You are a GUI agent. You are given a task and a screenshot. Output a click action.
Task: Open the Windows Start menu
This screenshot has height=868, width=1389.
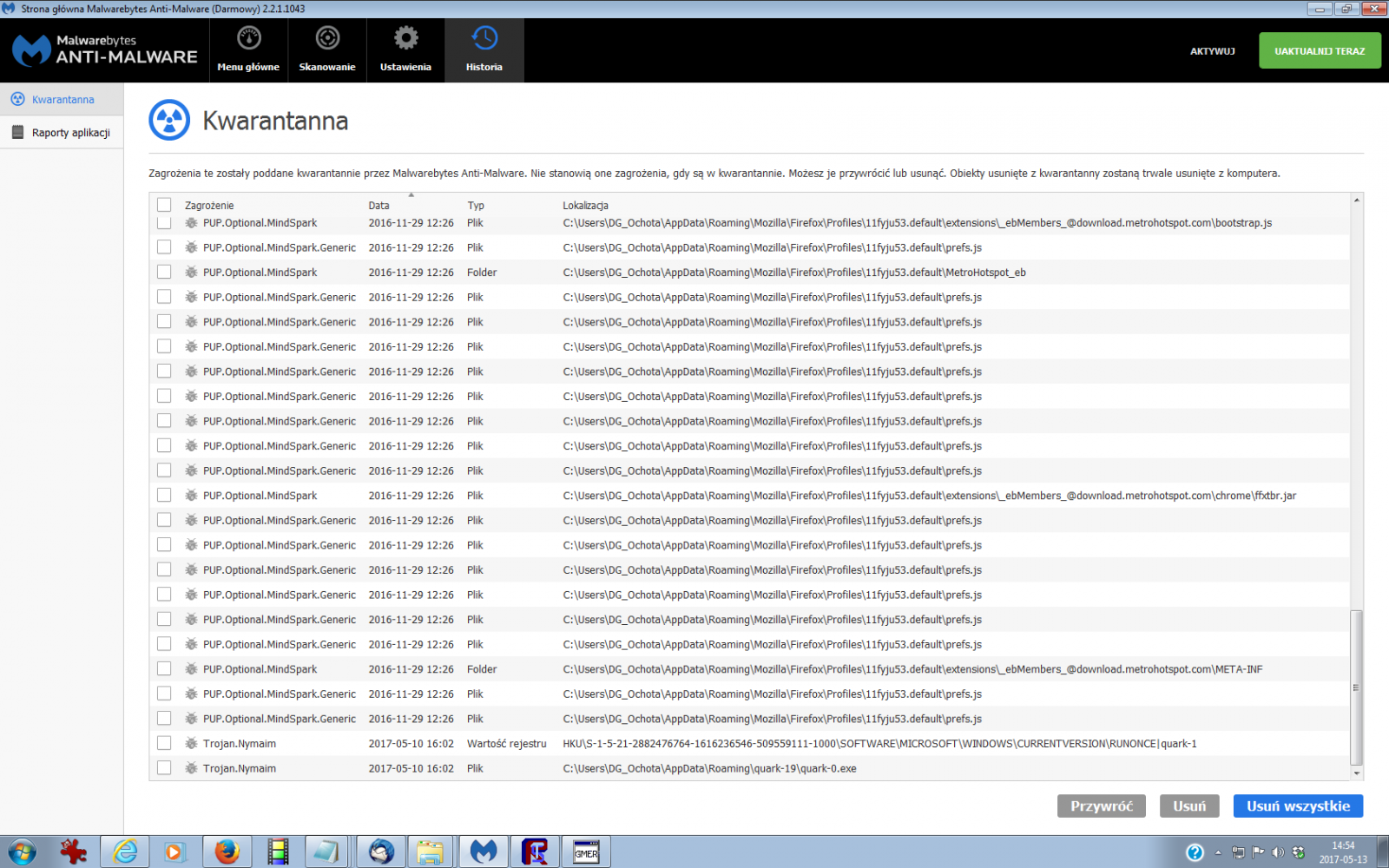pyautogui.click(x=21, y=852)
